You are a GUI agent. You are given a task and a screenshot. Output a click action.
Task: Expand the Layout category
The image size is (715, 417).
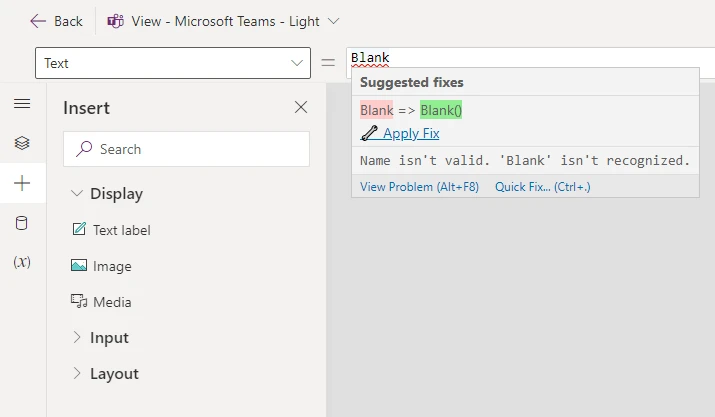tap(77, 374)
